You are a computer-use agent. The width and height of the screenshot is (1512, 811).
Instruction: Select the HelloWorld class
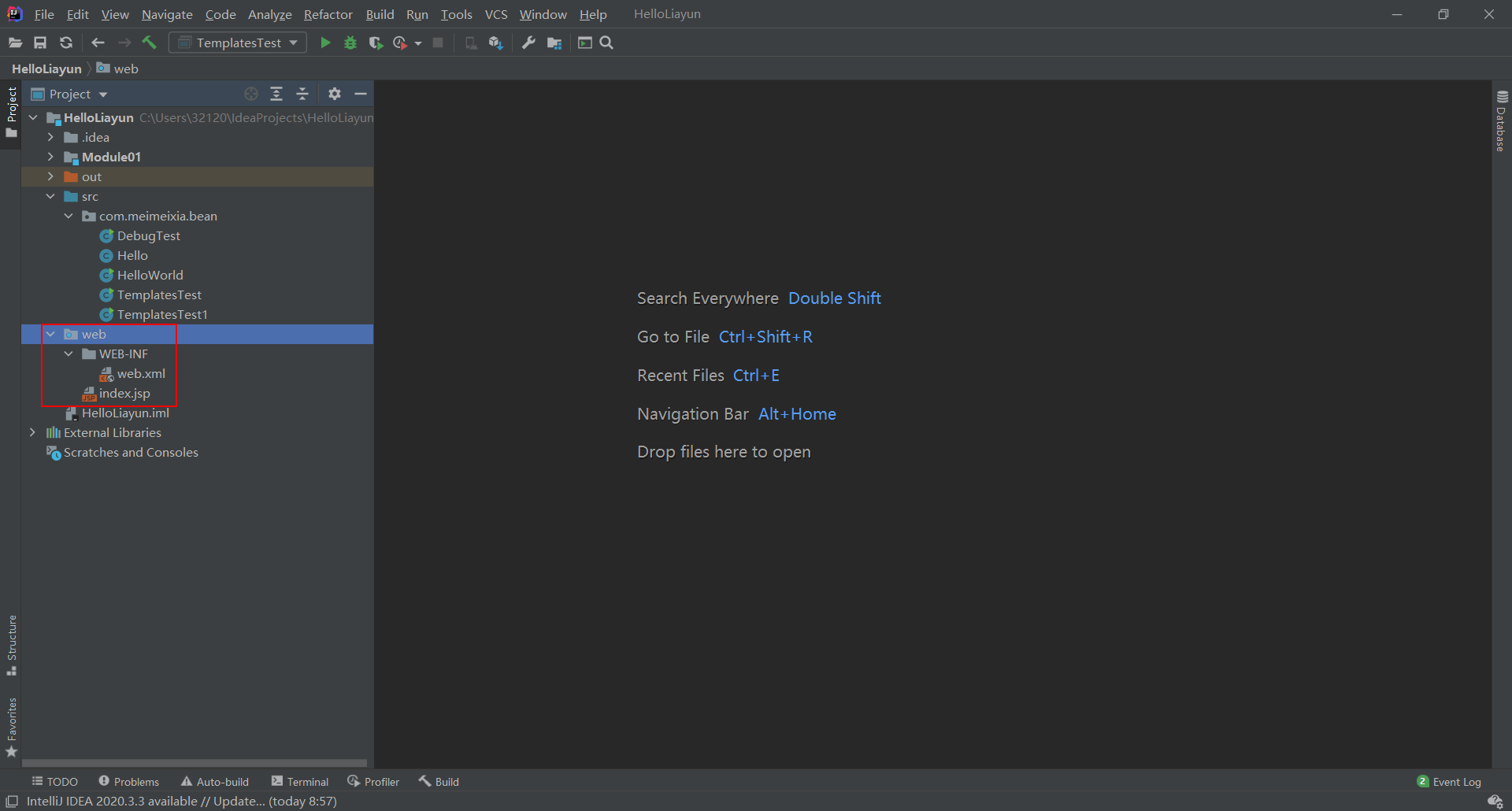click(150, 275)
